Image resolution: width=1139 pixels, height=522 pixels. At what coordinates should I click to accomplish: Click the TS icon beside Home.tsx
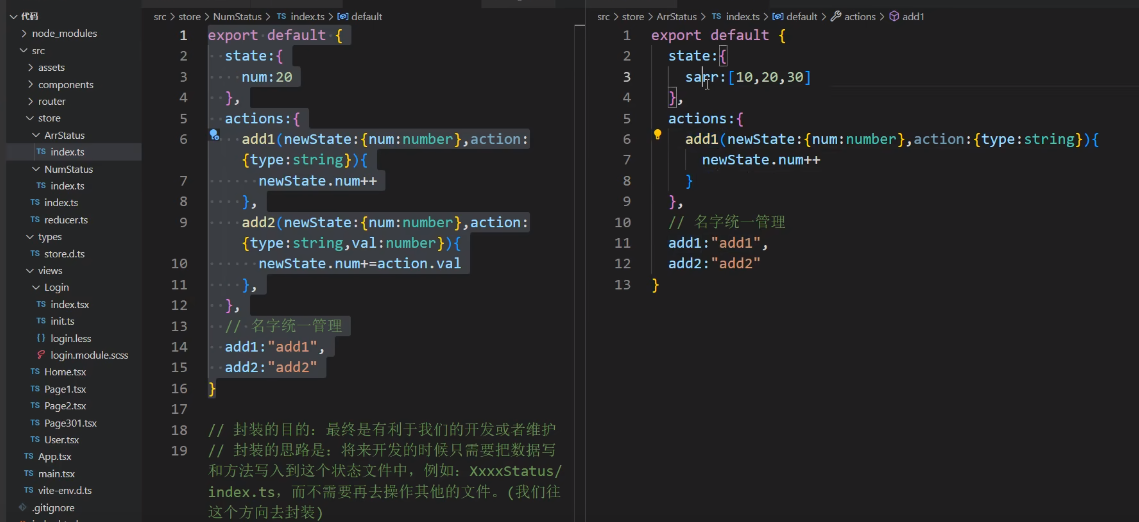(x=35, y=372)
